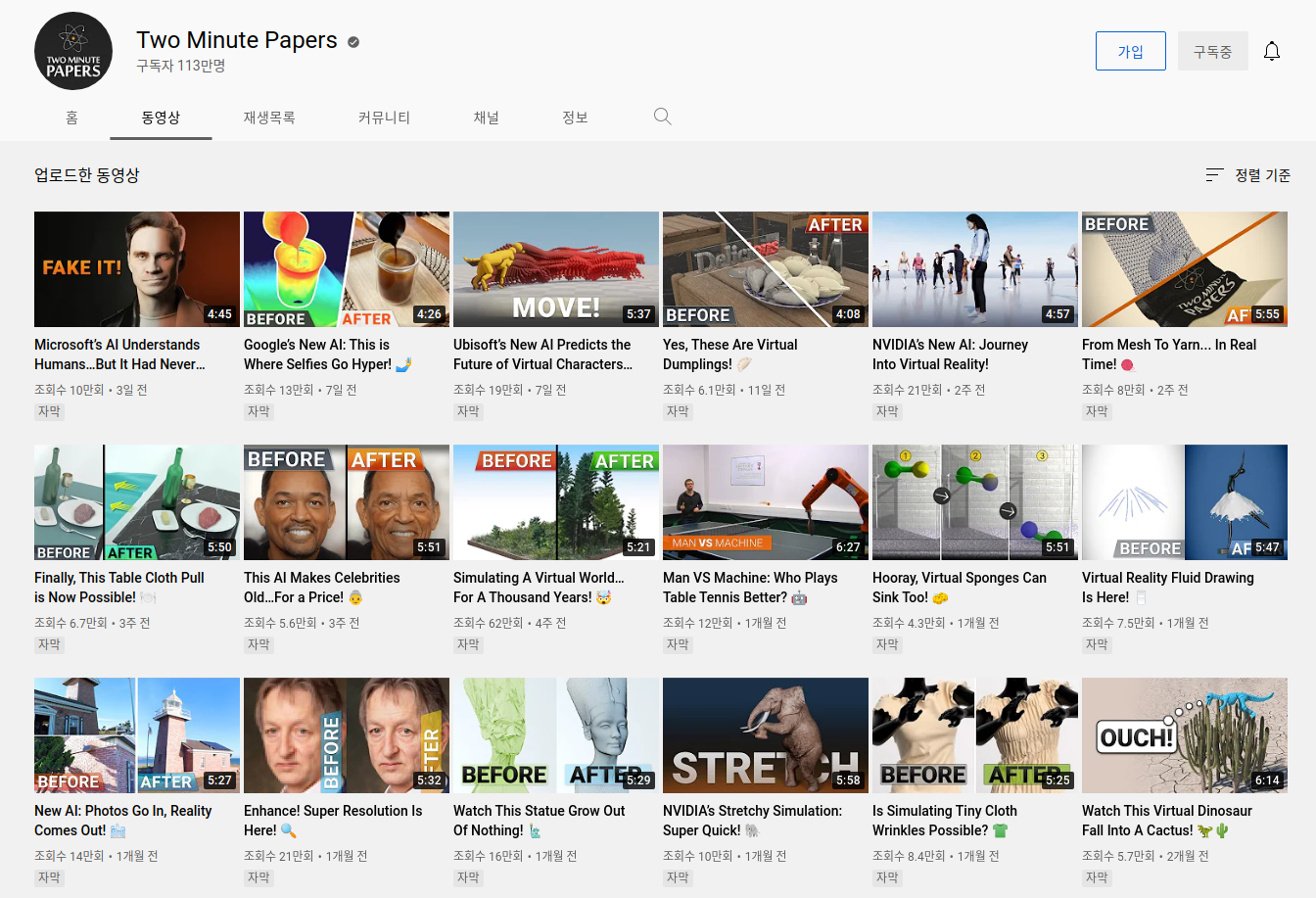Click title 'NVIDIA's New AI: Journey Into Virtual Reality!'
Viewport: 1316px width, 898px height.
point(950,354)
